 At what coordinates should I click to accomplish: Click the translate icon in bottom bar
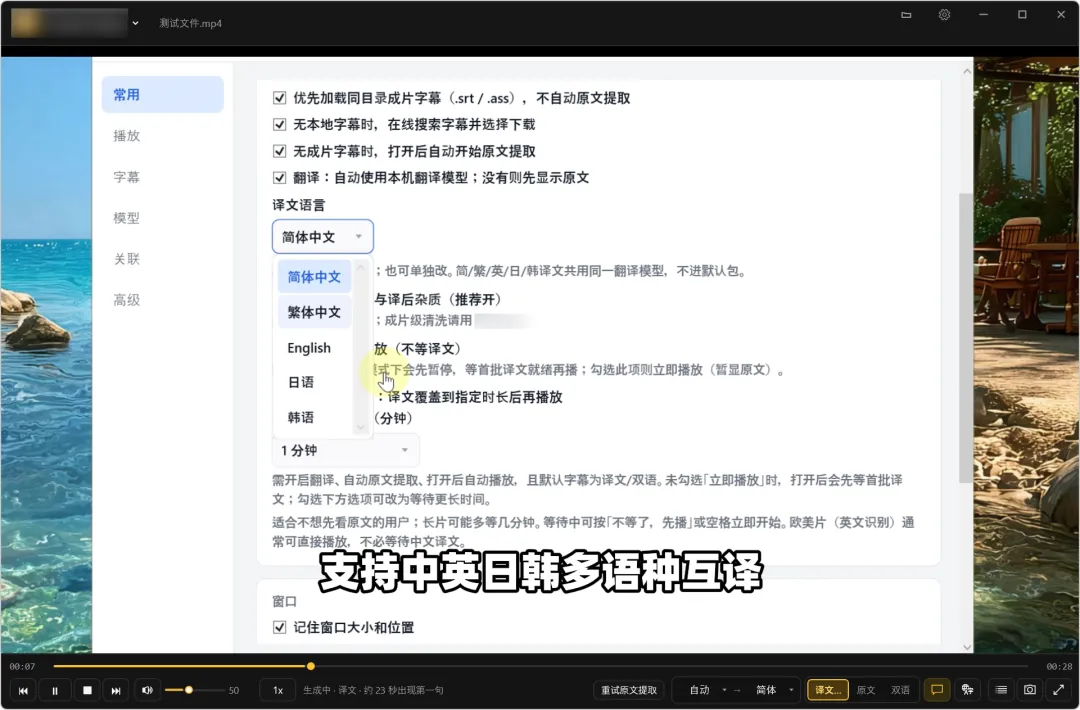(x=968, y=689)
